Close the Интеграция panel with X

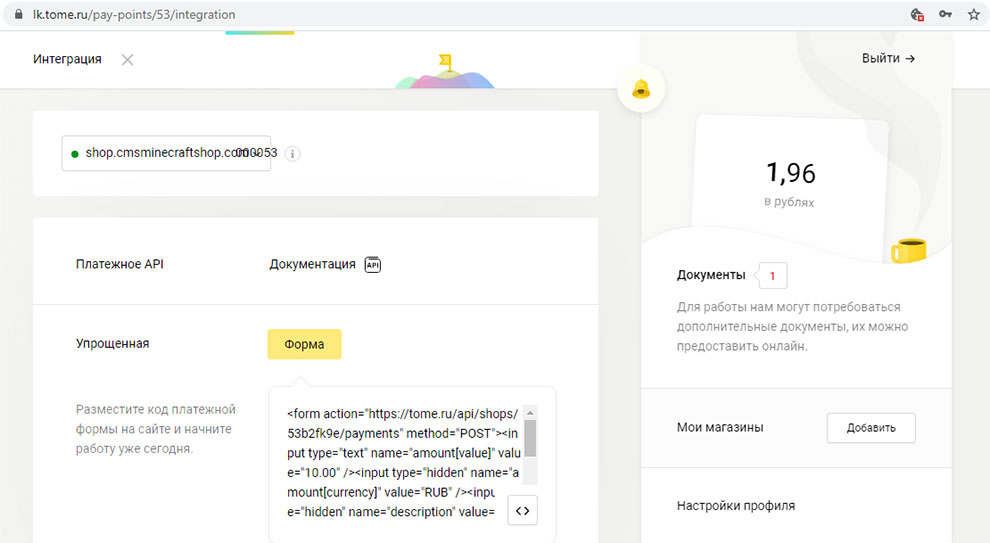127,59
